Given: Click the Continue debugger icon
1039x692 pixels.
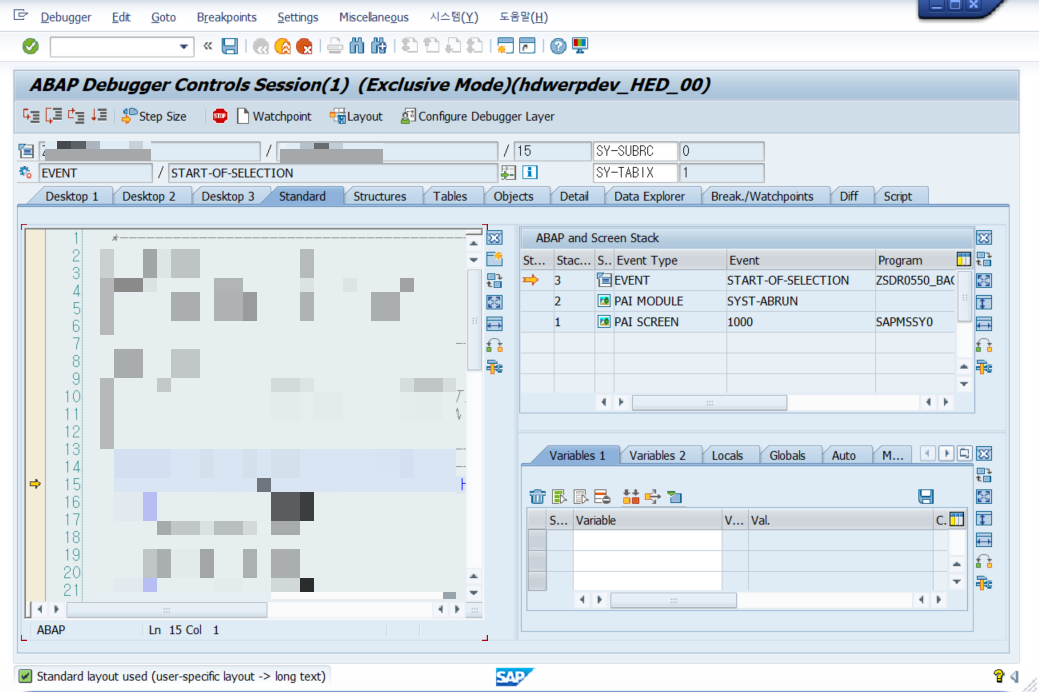Looking at the screenshot, I should pos(99,116).
